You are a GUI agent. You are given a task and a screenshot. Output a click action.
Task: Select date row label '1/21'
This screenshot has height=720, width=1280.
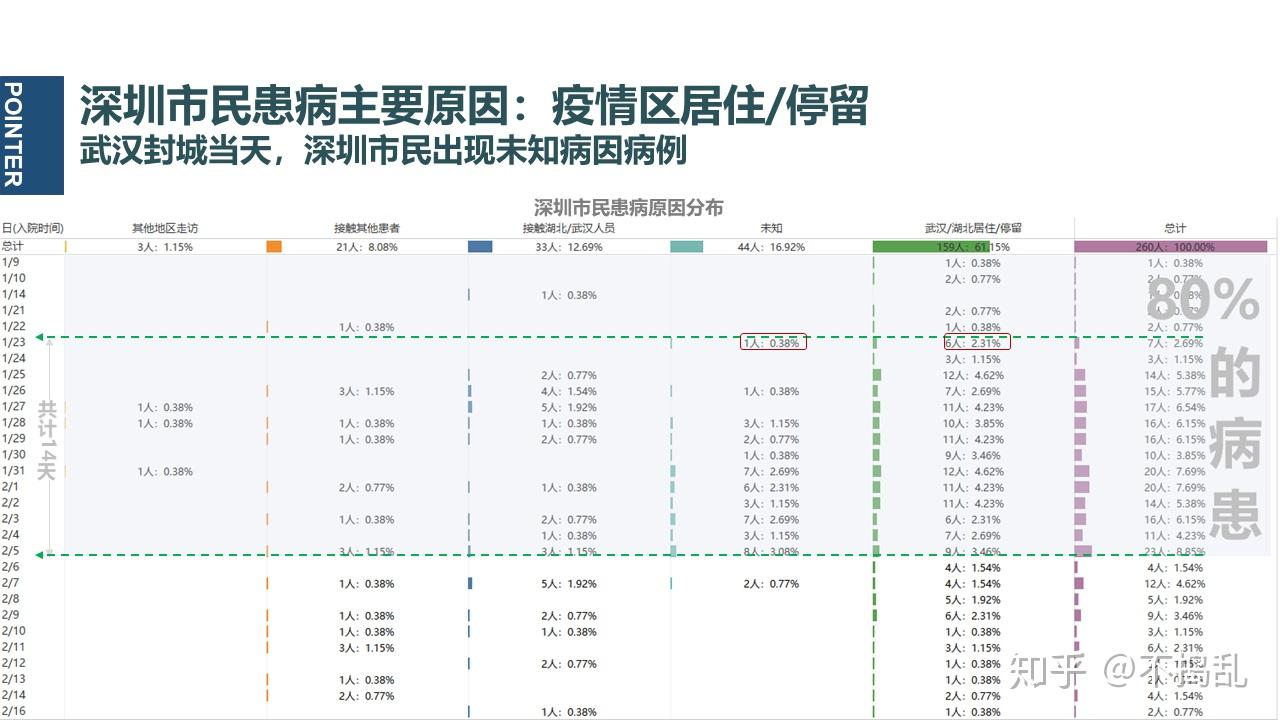[x=13, y=311]
